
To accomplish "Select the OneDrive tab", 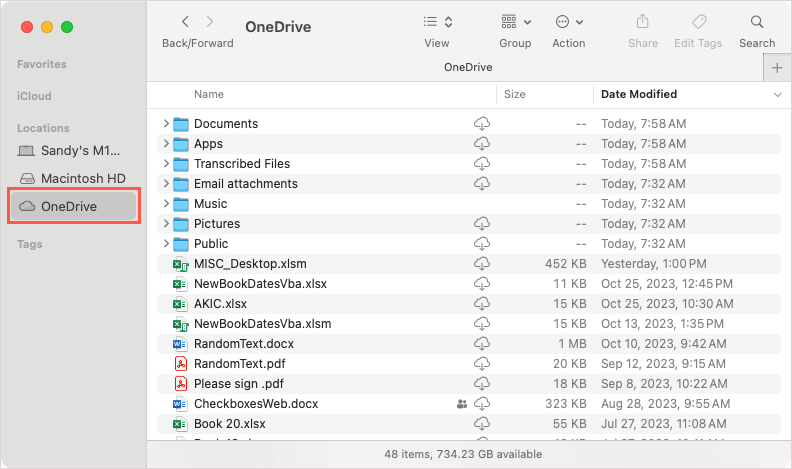I will [468, 67].
